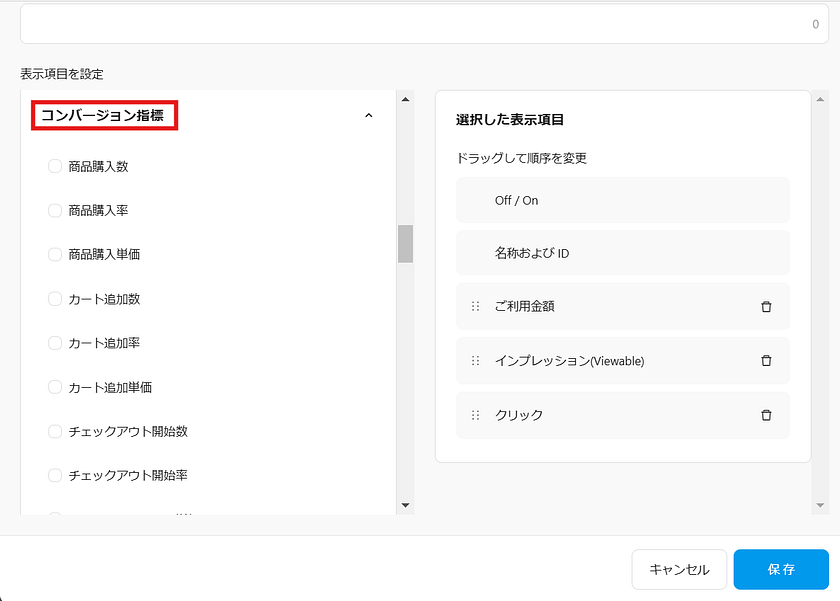Check the 商品購入数 checkbox
Viewport: 840px width, 601px height.
click(55, 167)
